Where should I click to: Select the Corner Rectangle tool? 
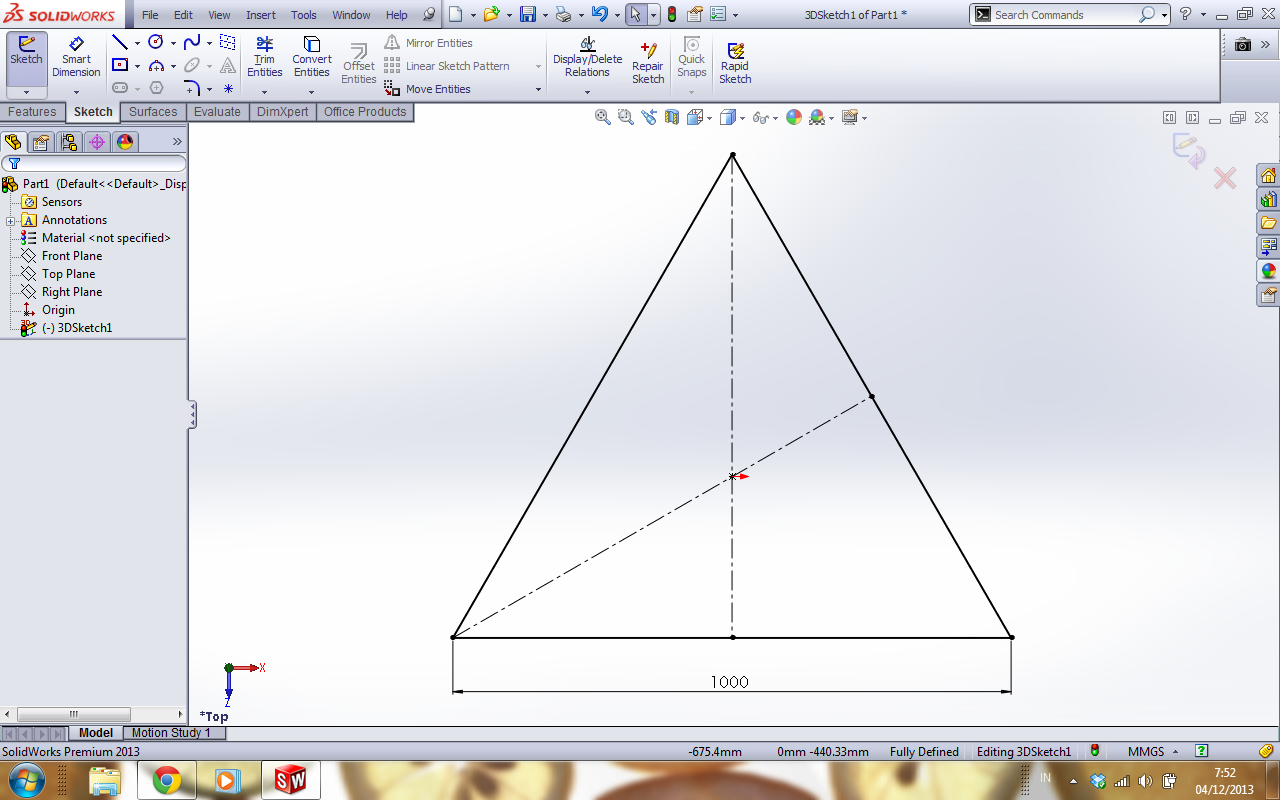click(120, 65)
